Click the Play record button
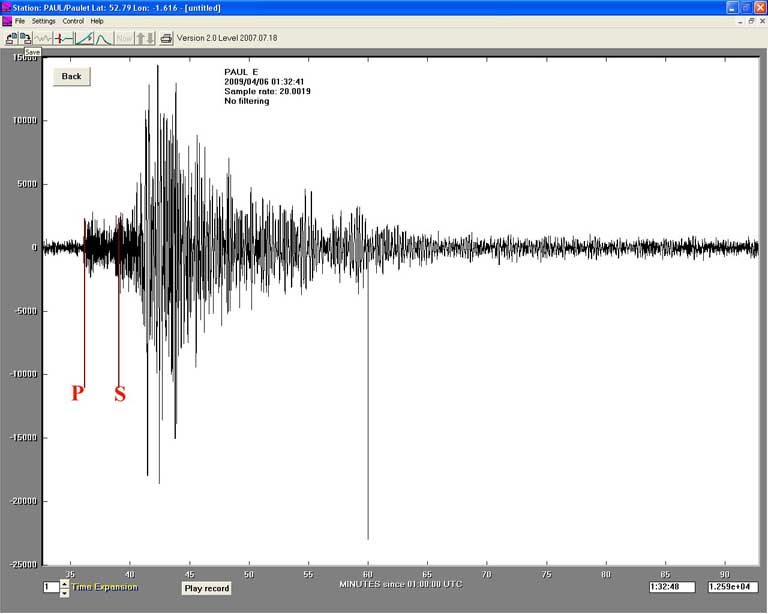Viewport: 768px width, 614px height. click(x=207, y=589)
